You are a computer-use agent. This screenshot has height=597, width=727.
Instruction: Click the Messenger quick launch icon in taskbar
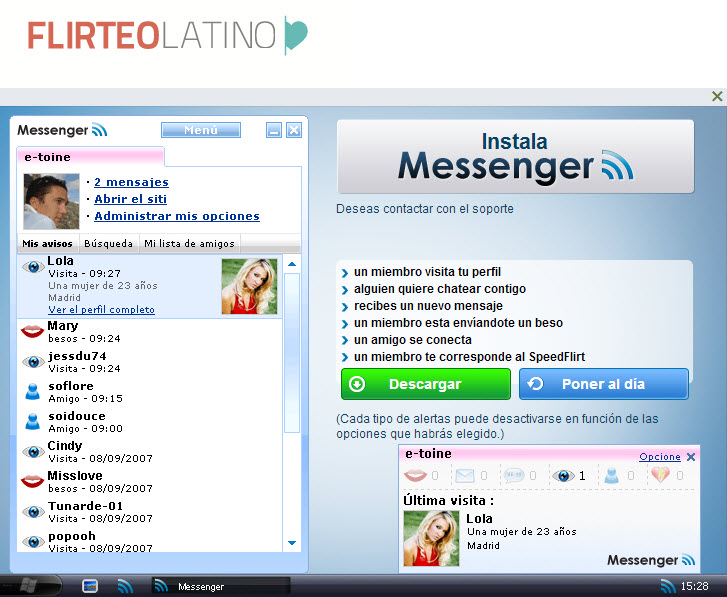point(125,586)
